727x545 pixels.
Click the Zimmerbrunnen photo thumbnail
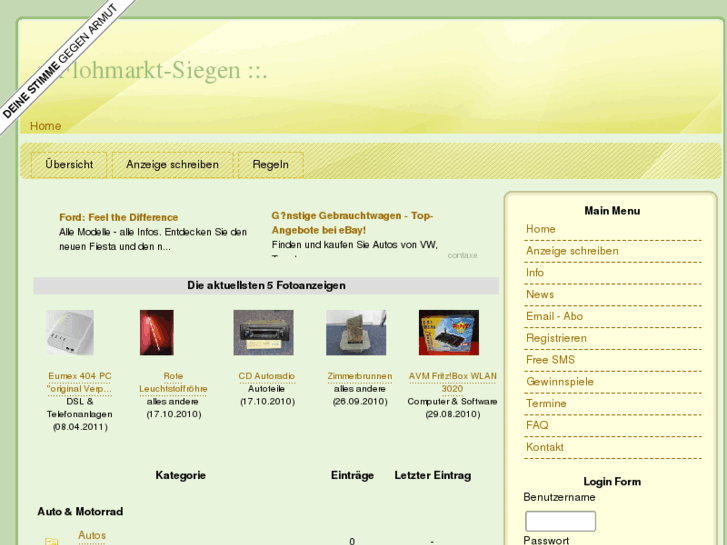pyautogui.click(x=356, y=333)
